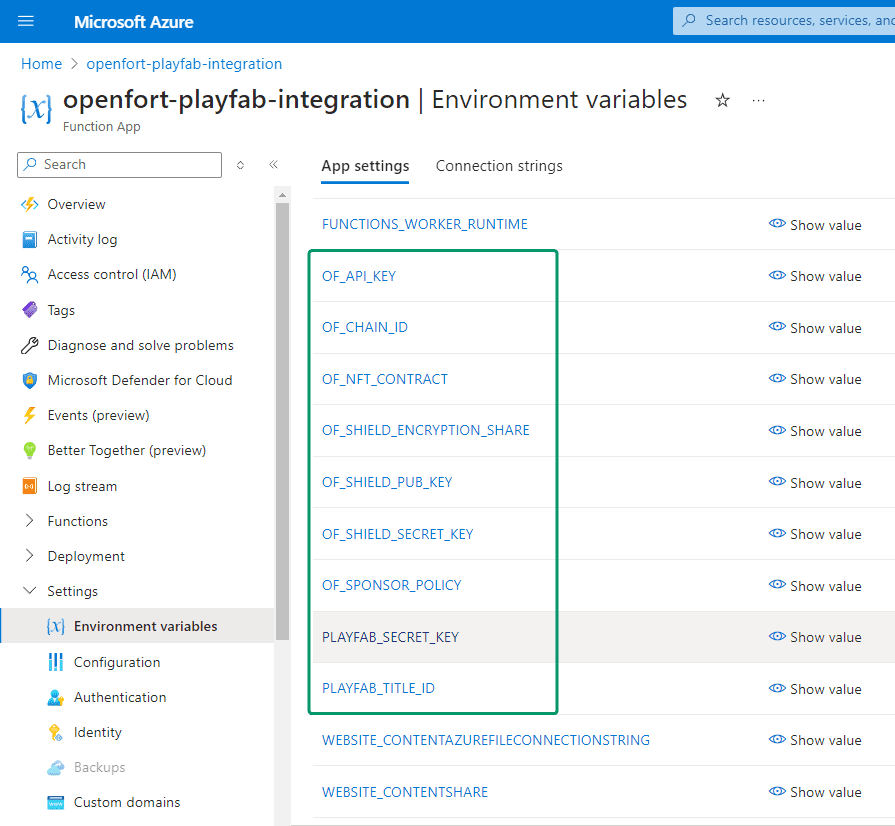895x826 pixels.
Task: Open the Overview pane
Action: pyautogui.click(x=75, y=204)
